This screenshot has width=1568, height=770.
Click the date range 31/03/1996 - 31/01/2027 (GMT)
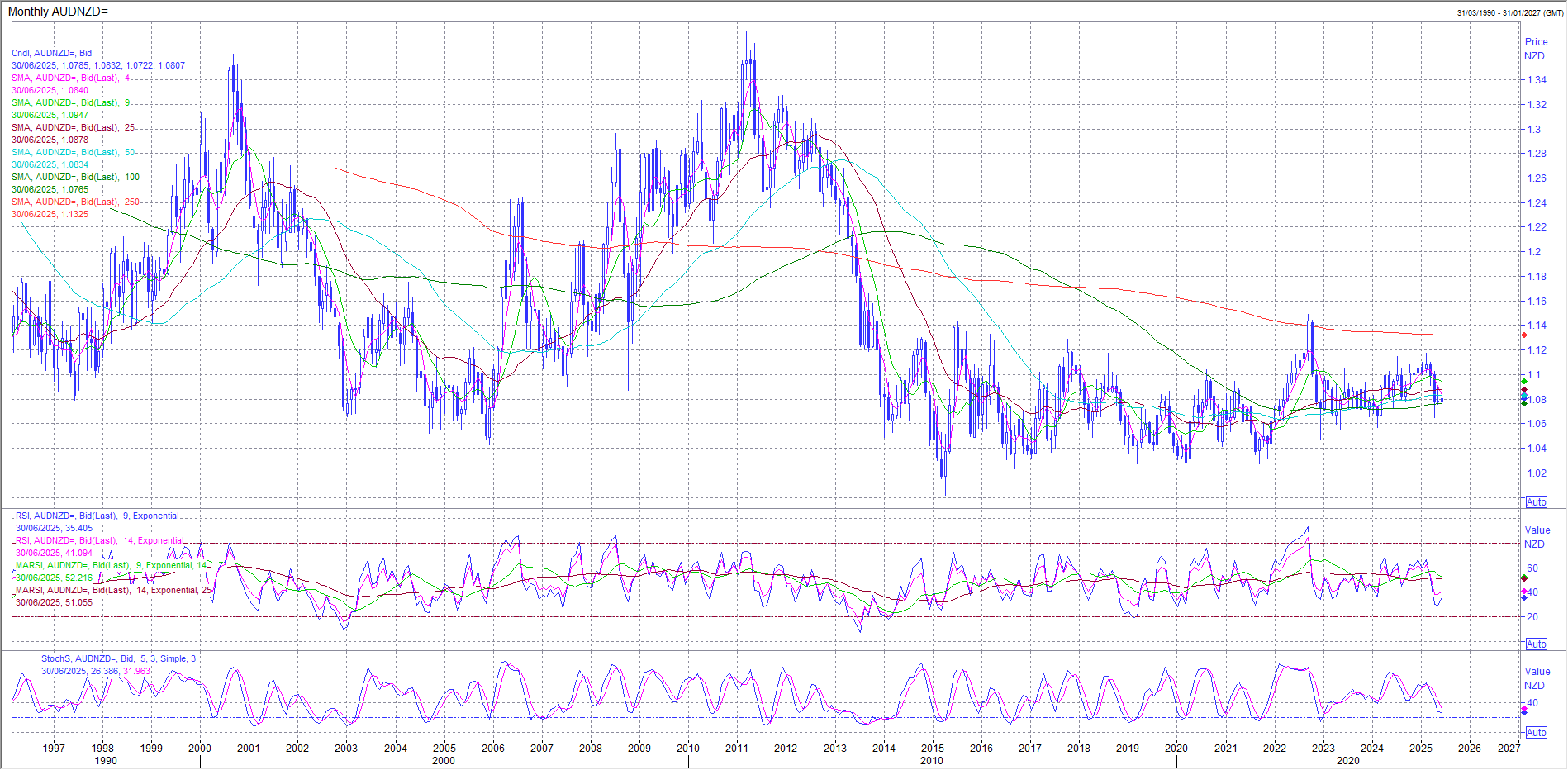coord(1510,12)
